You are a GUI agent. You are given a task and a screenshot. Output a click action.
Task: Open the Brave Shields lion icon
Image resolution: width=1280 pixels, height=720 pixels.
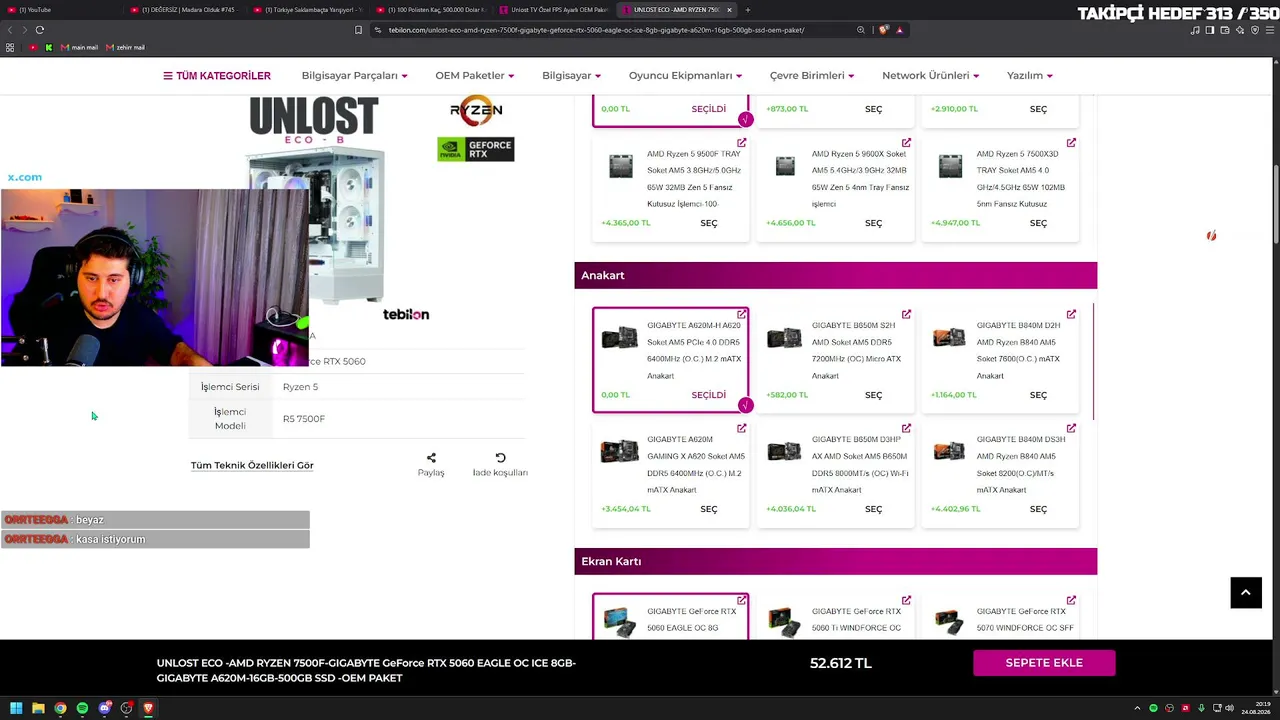884,30
